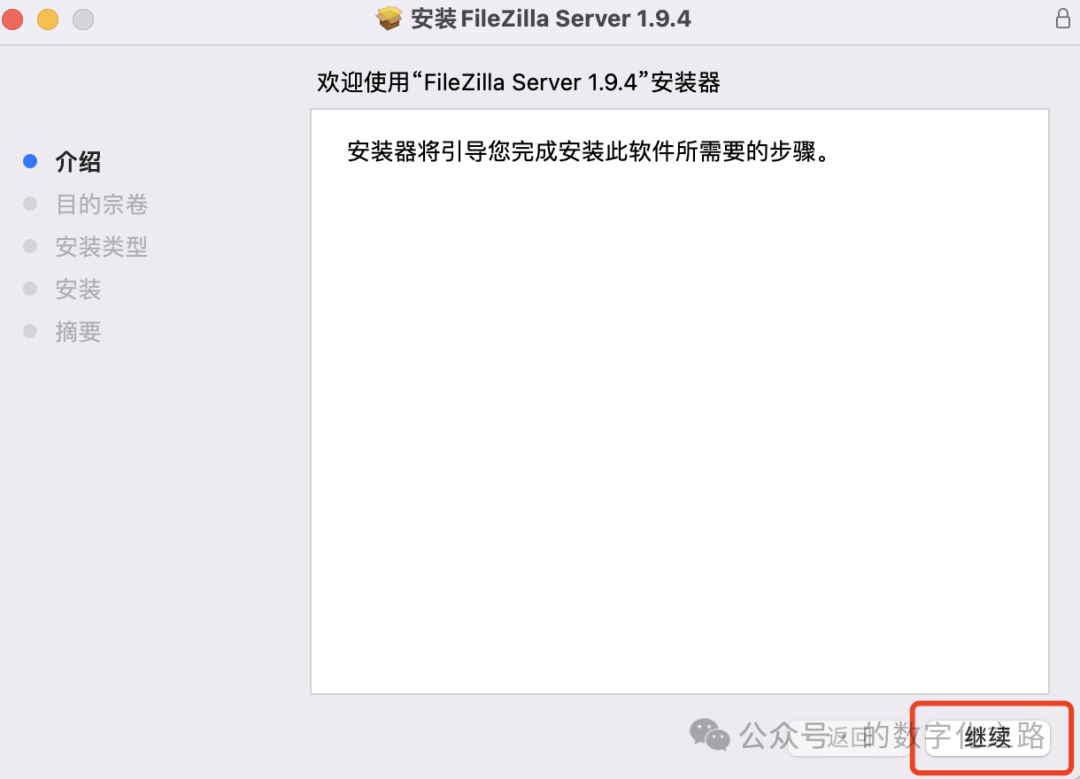Close the installer with the red button
Viewport: 1080px width, 779px height.
[x=13, y=19]
